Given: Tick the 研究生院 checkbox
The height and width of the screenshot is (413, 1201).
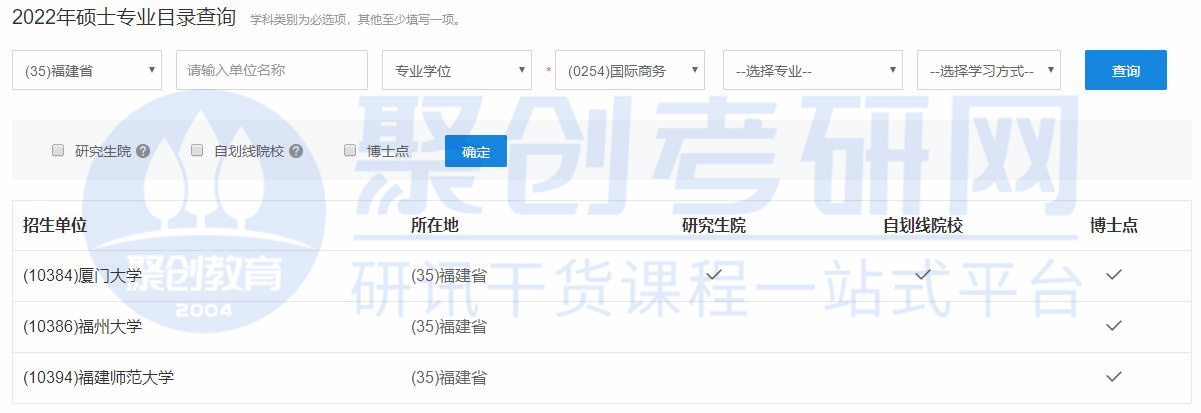Looking at the screenshot, I should tap(58, 150).
